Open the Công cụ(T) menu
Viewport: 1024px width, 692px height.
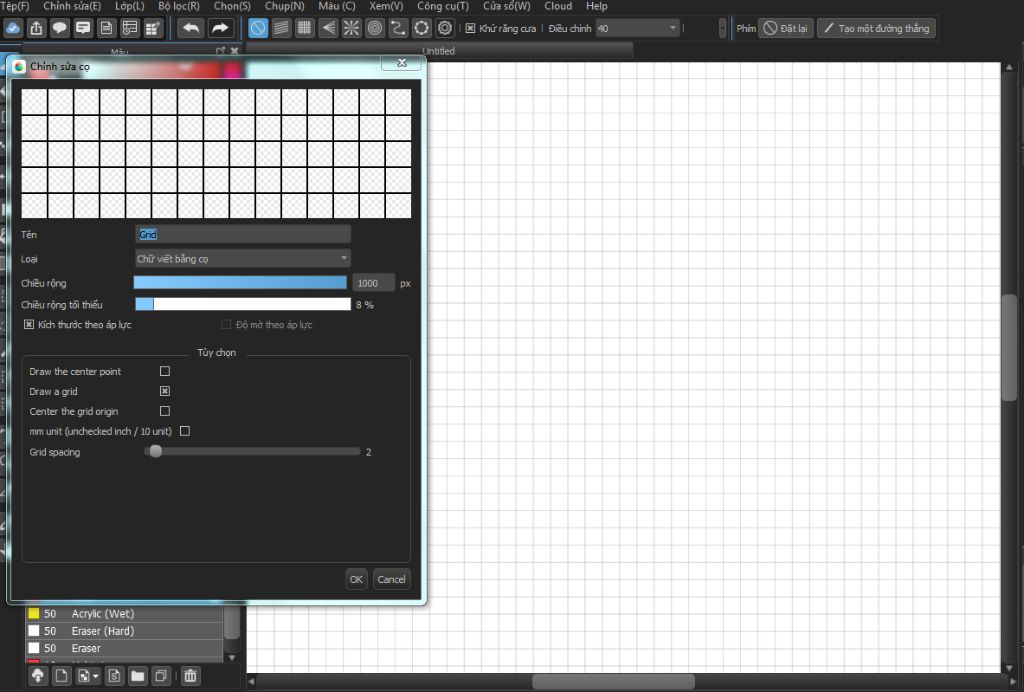(x=443, y=6)
